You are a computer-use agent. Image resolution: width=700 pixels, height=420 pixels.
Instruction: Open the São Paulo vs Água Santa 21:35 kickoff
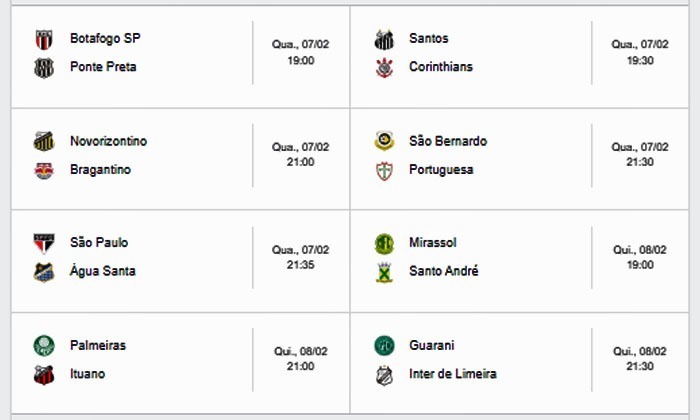click(x=300, y=265)
